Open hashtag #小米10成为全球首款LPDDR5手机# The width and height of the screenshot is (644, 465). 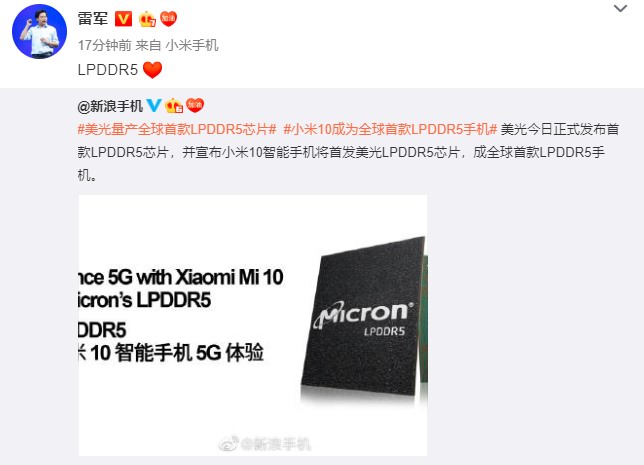(x=390, y=129)
